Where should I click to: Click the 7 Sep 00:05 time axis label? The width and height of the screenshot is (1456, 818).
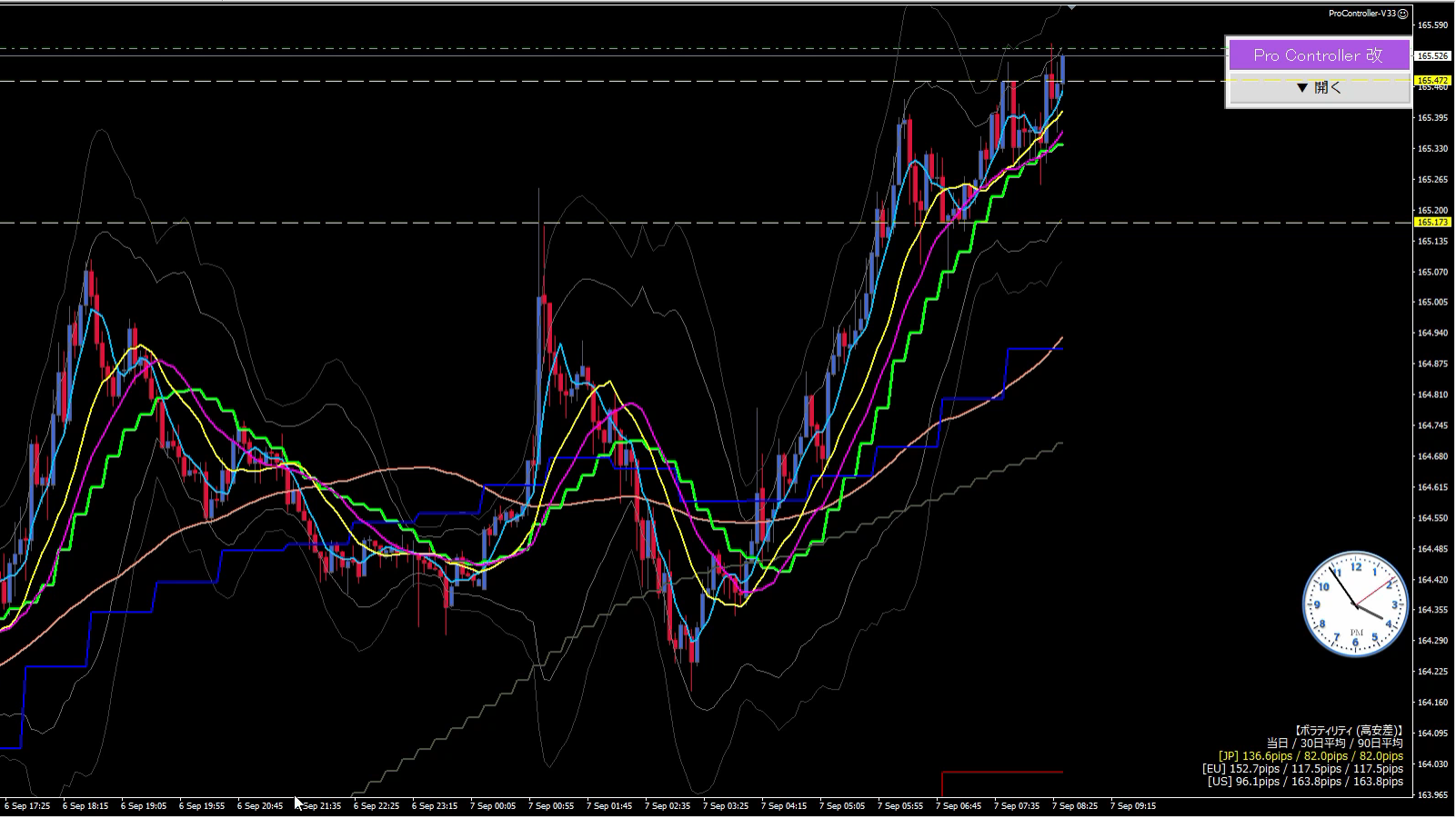(x=493, y=806)
